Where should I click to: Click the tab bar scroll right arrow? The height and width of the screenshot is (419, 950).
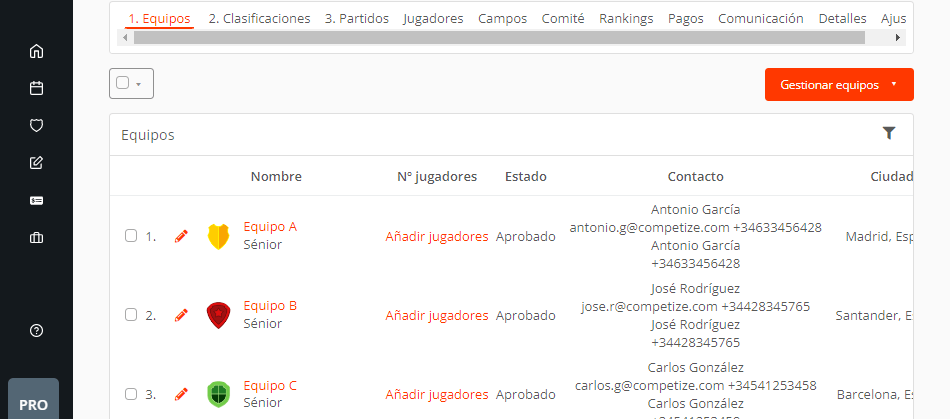[898, 38]
